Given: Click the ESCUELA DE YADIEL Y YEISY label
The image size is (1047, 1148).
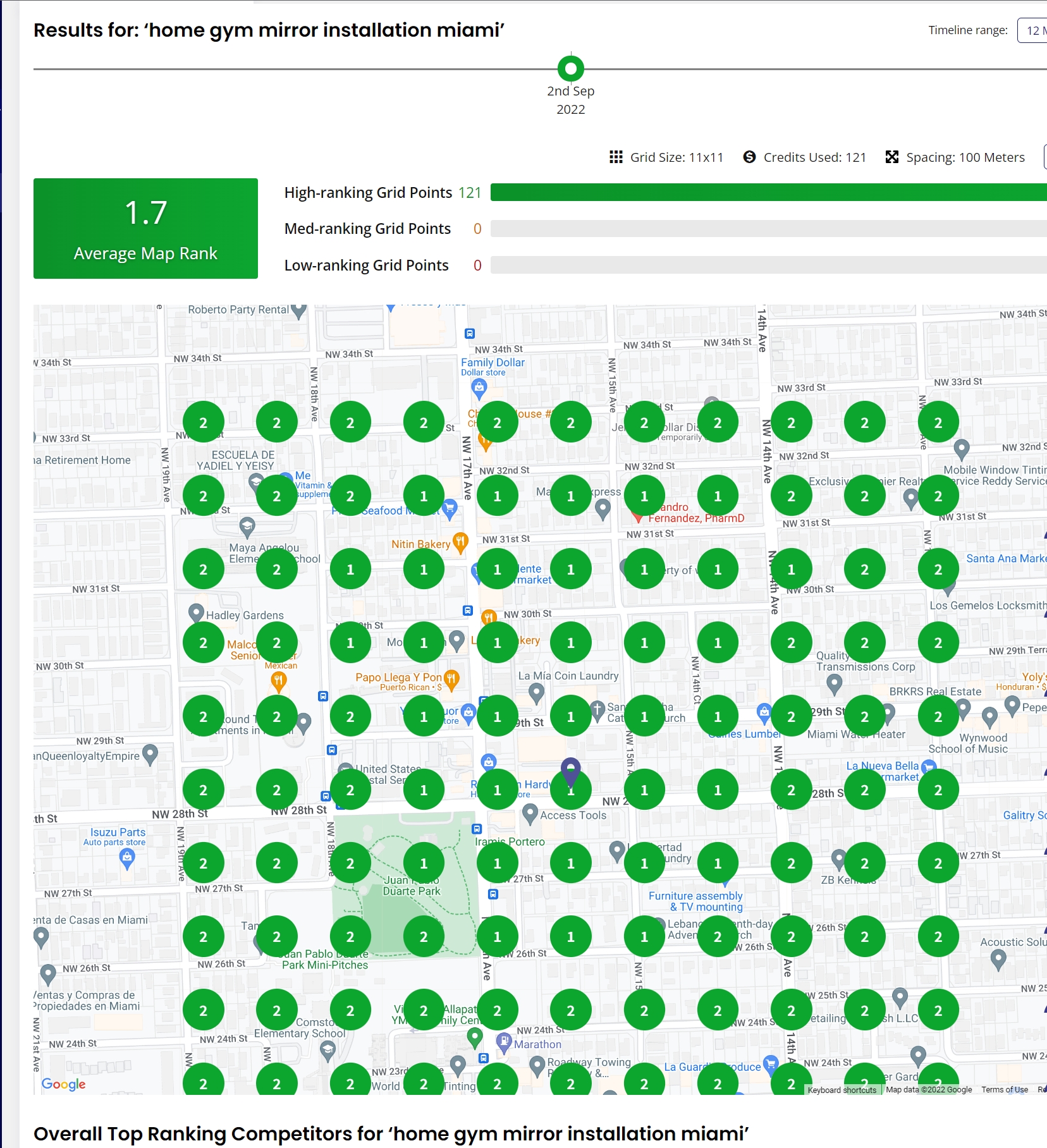Looking at the screenshot, I should (235, 460).
